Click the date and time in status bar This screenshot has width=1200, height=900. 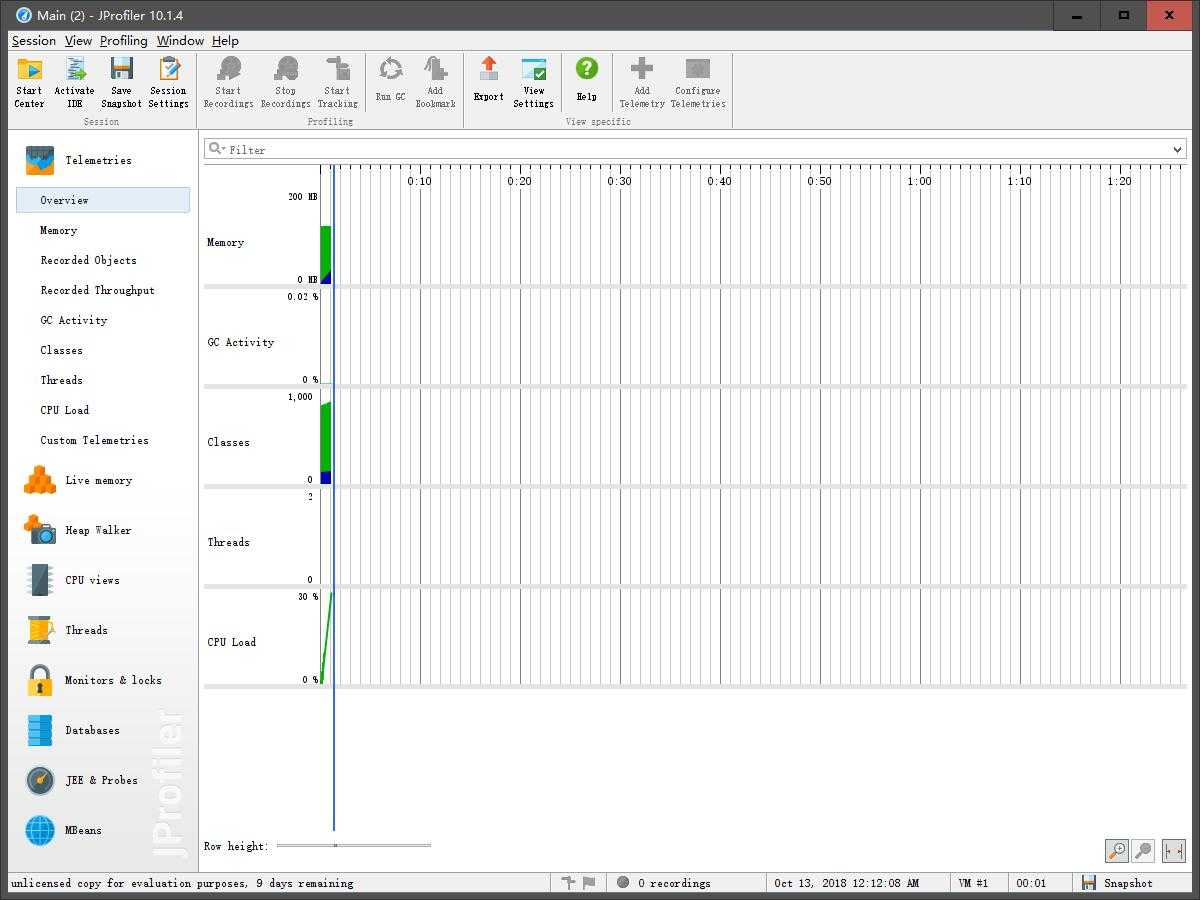(x=846, y=883)
